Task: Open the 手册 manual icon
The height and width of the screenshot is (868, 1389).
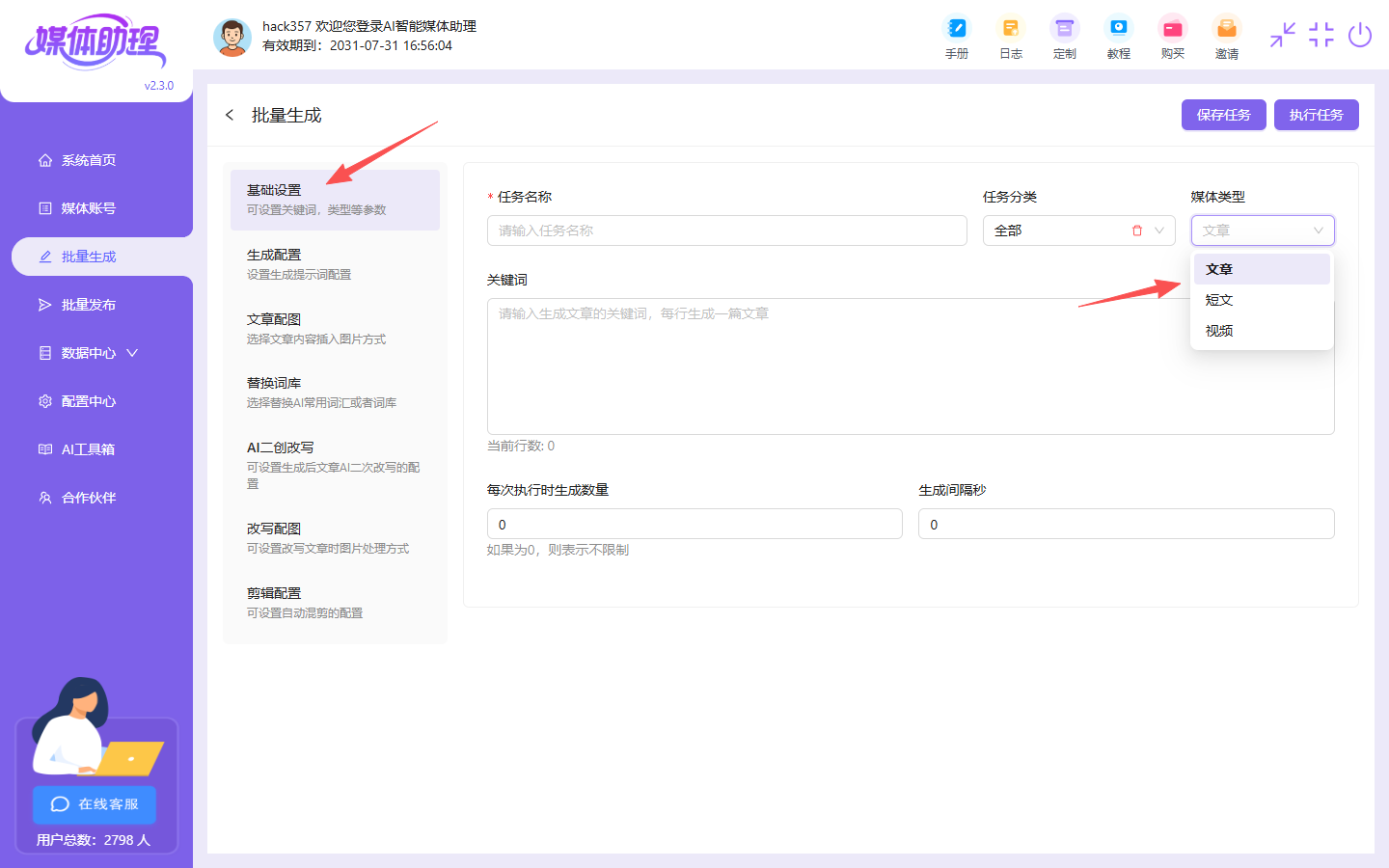Action: pos(956,39)
